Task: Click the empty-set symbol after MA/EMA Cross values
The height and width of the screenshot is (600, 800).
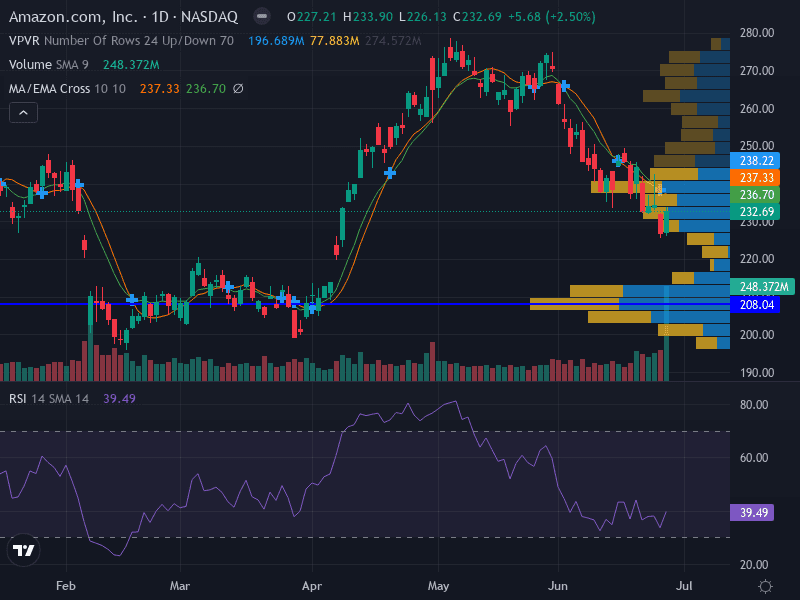Action: [238, 89]
